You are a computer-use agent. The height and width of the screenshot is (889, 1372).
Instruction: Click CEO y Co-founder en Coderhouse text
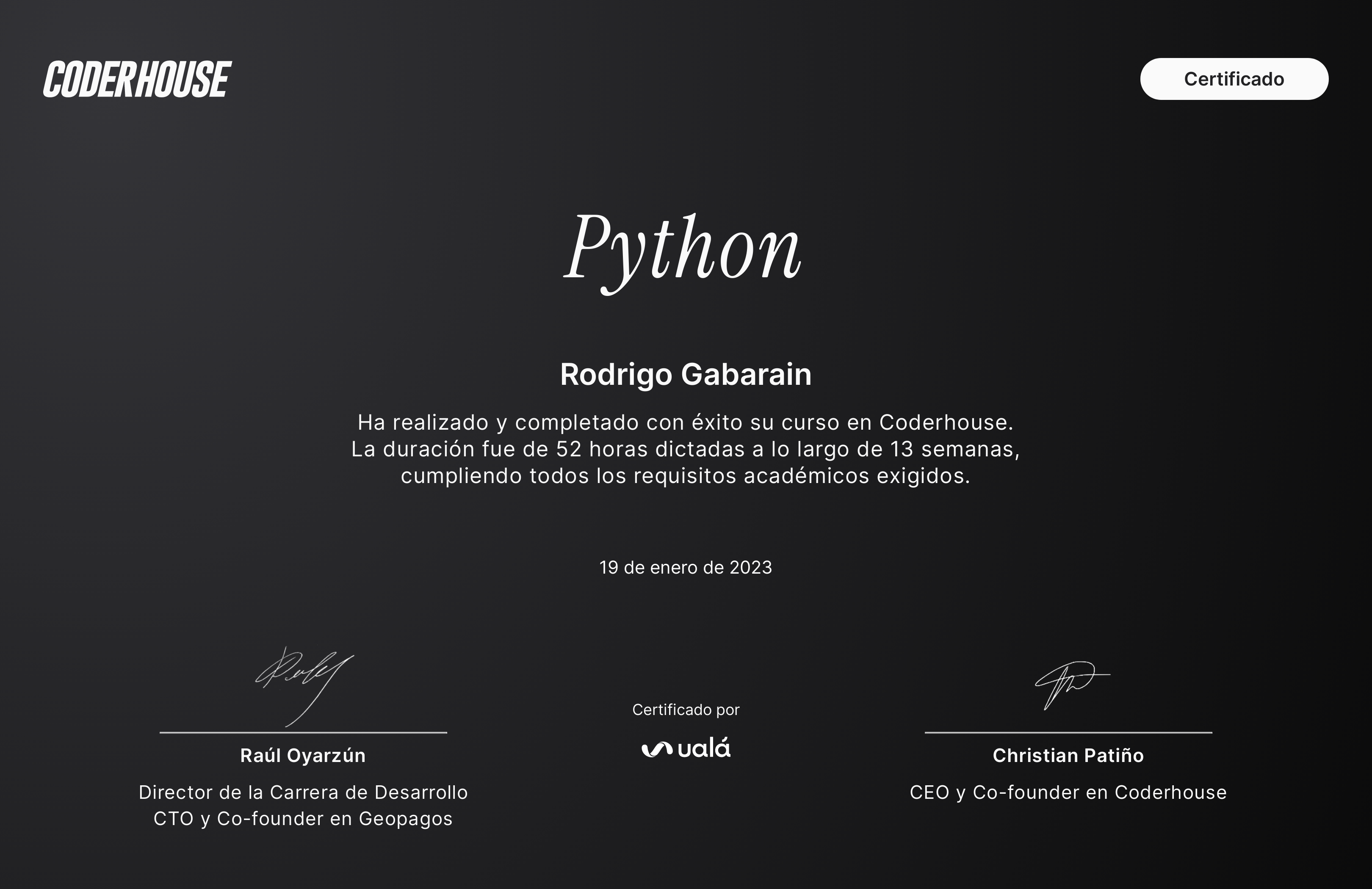click(x=1068, y=792)
